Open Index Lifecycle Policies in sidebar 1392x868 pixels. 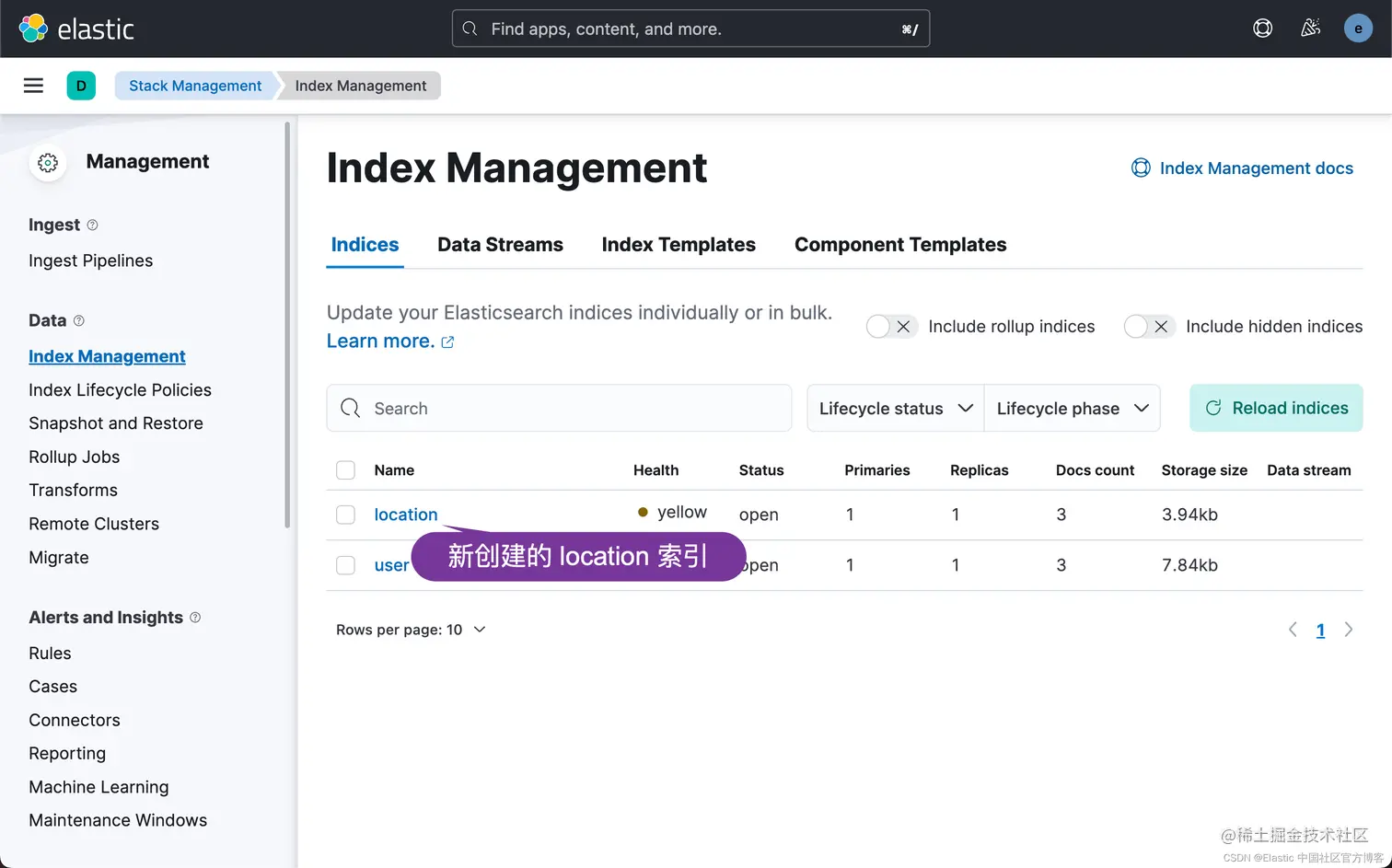coord(120,389)
